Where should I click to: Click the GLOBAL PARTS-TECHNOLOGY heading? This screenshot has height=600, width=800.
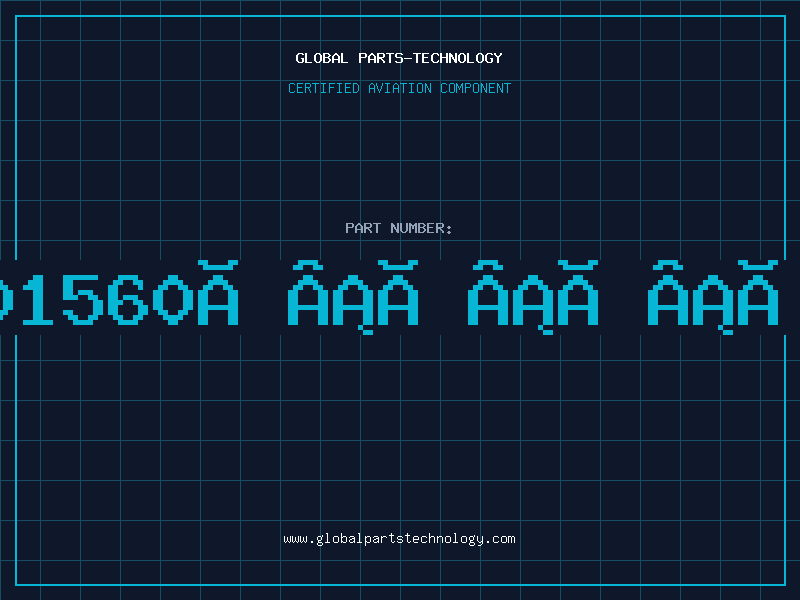point(399,58)
